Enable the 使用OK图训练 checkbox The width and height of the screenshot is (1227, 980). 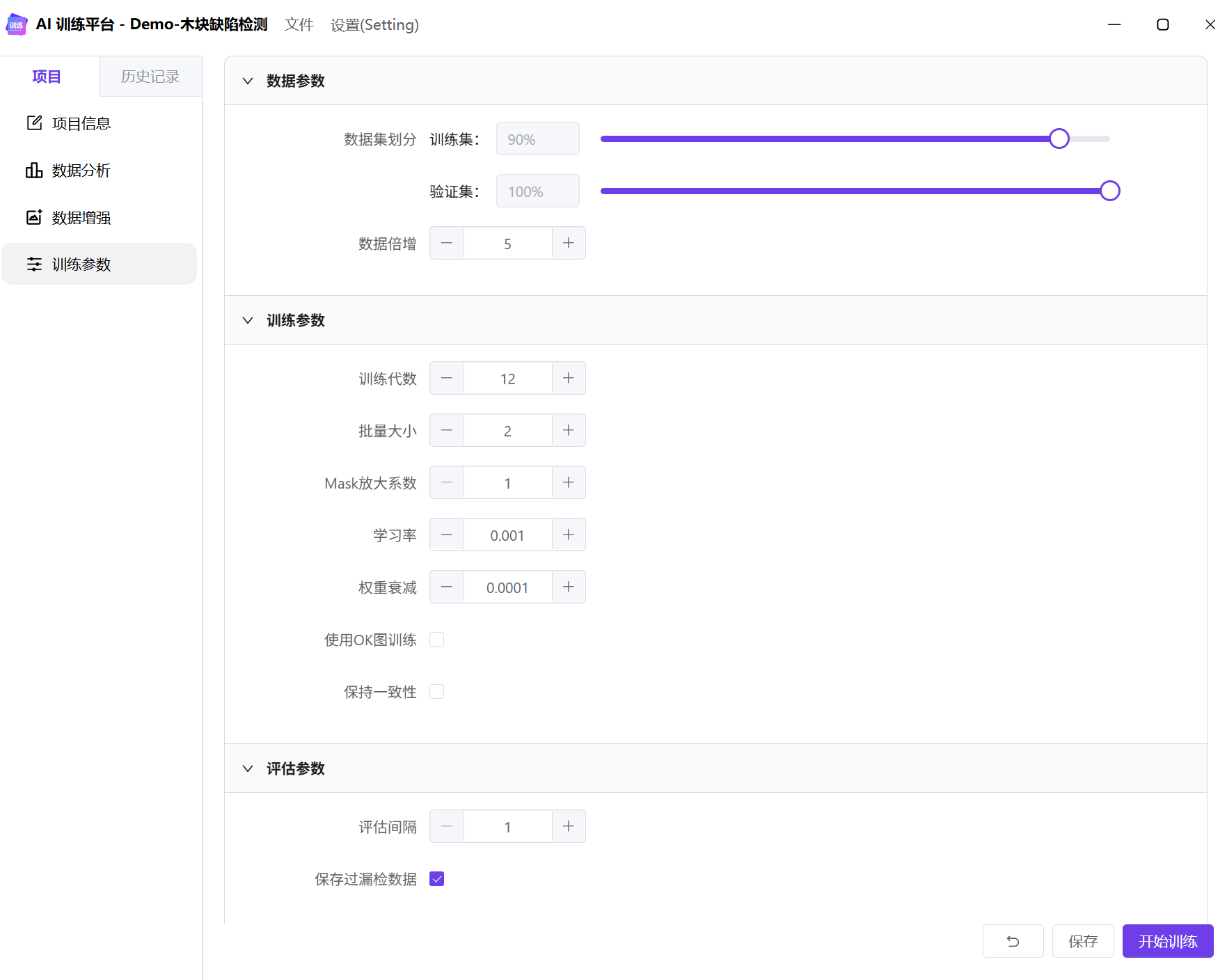tap(437, 639)
